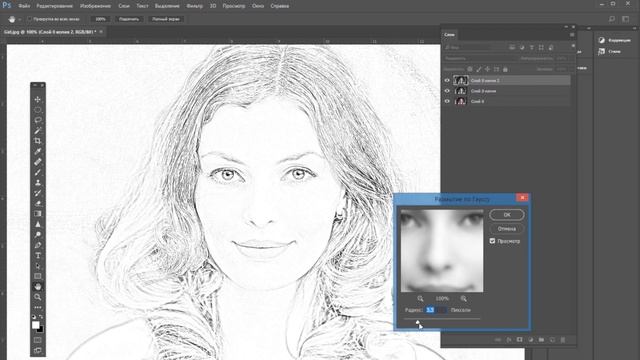Toggle type layer filter icon
Image resolution: width=640 pixels, height=360 pixels.
click(531, 47)
